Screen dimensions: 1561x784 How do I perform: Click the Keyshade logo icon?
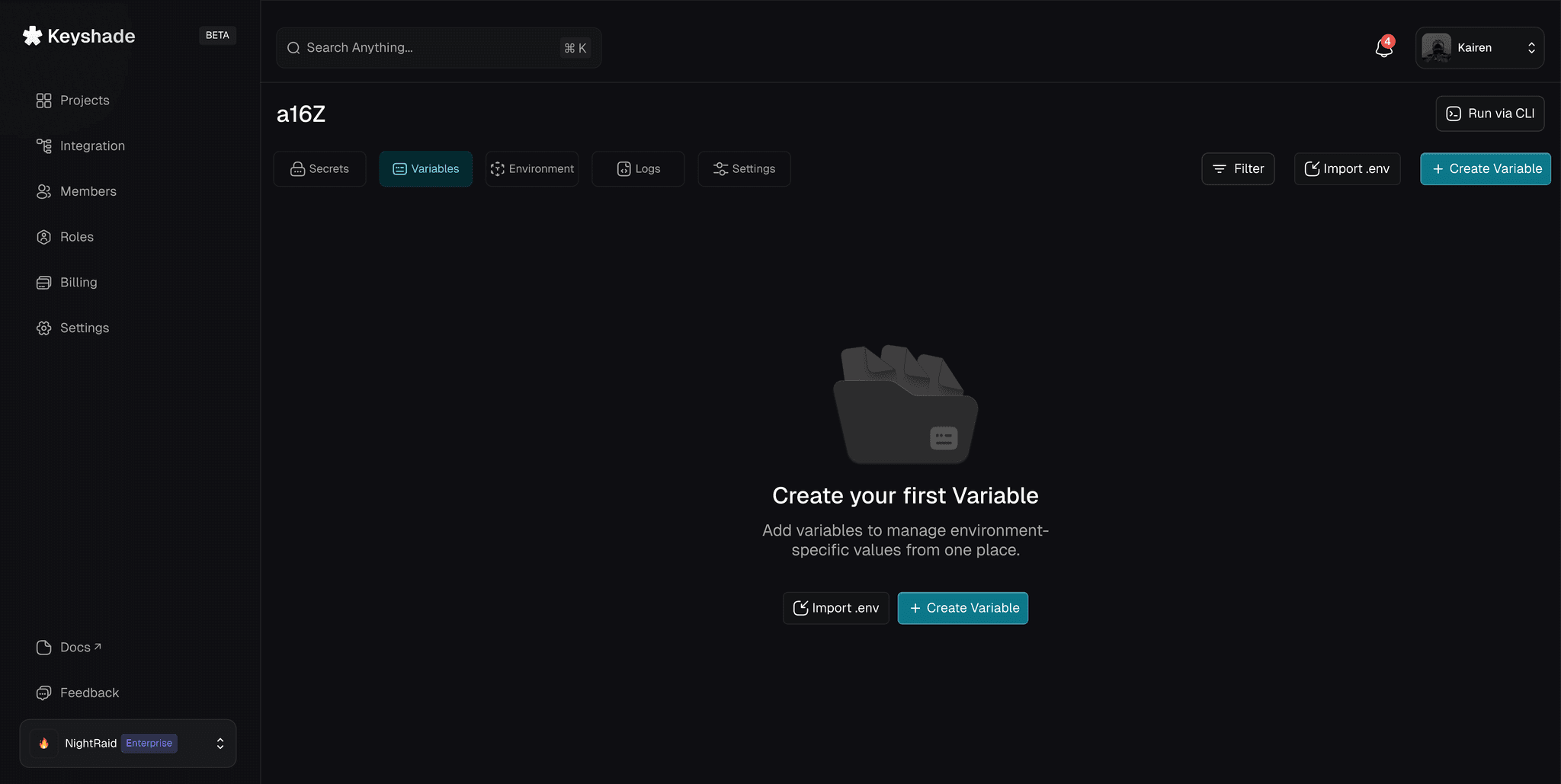32,36
